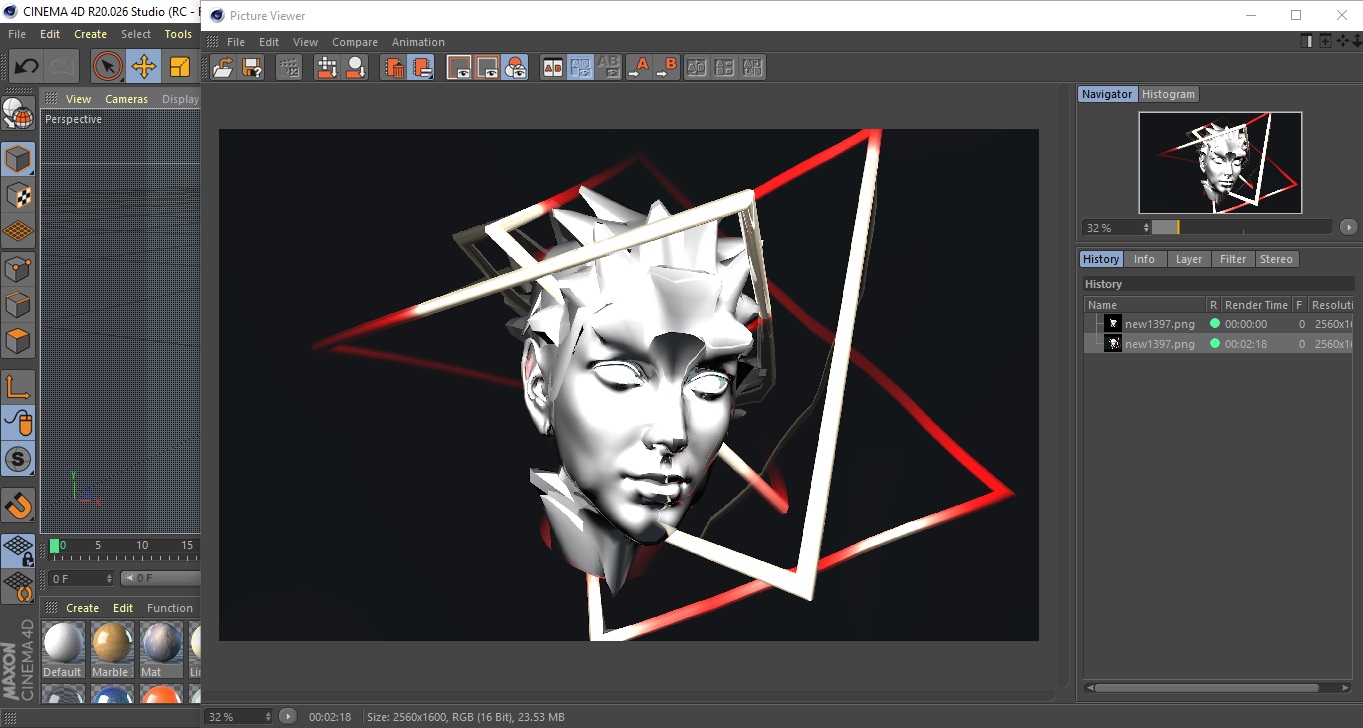The image size is (1363, 728).
Task: Select new1397.png entry with 00:02:18 render time
Action: click(1219, 344)
